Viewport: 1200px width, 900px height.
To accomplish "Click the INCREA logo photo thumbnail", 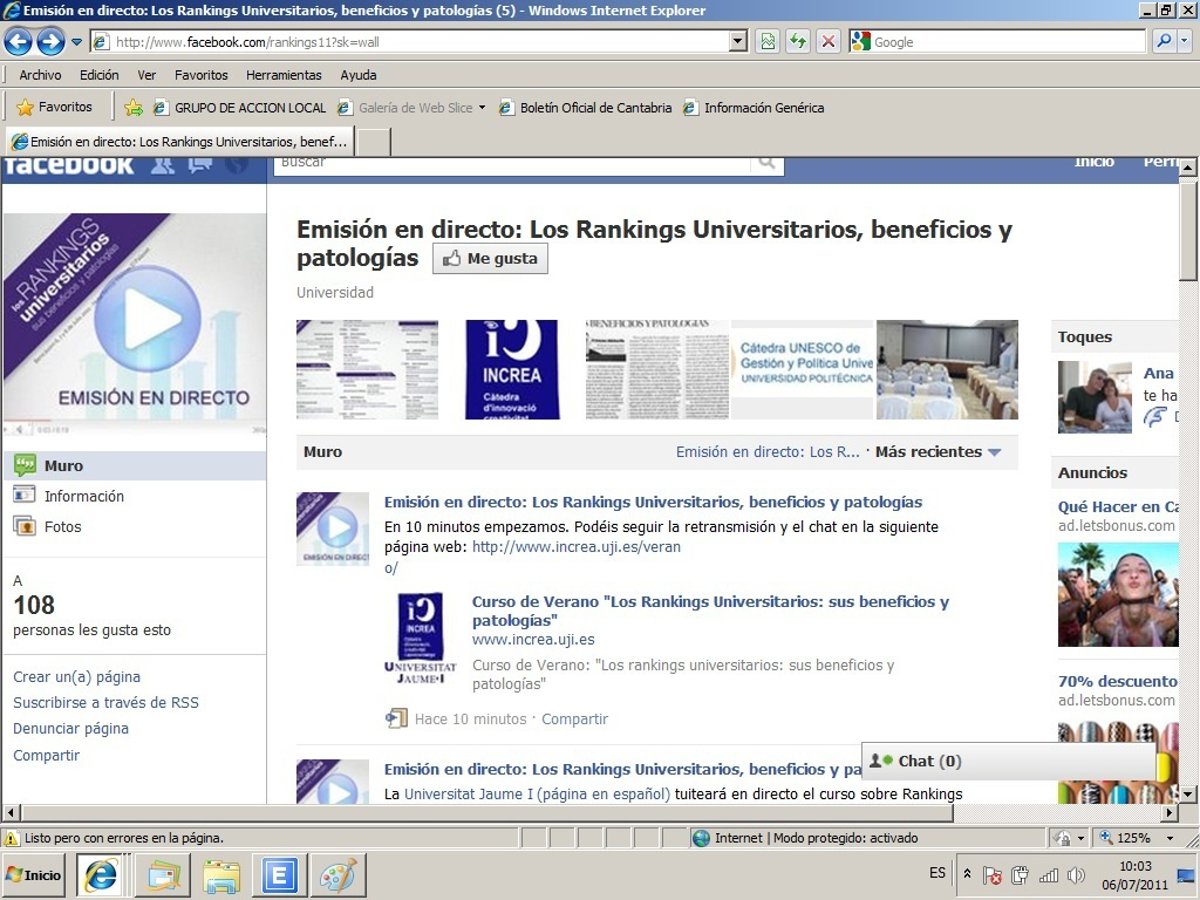I will (512, 369).
